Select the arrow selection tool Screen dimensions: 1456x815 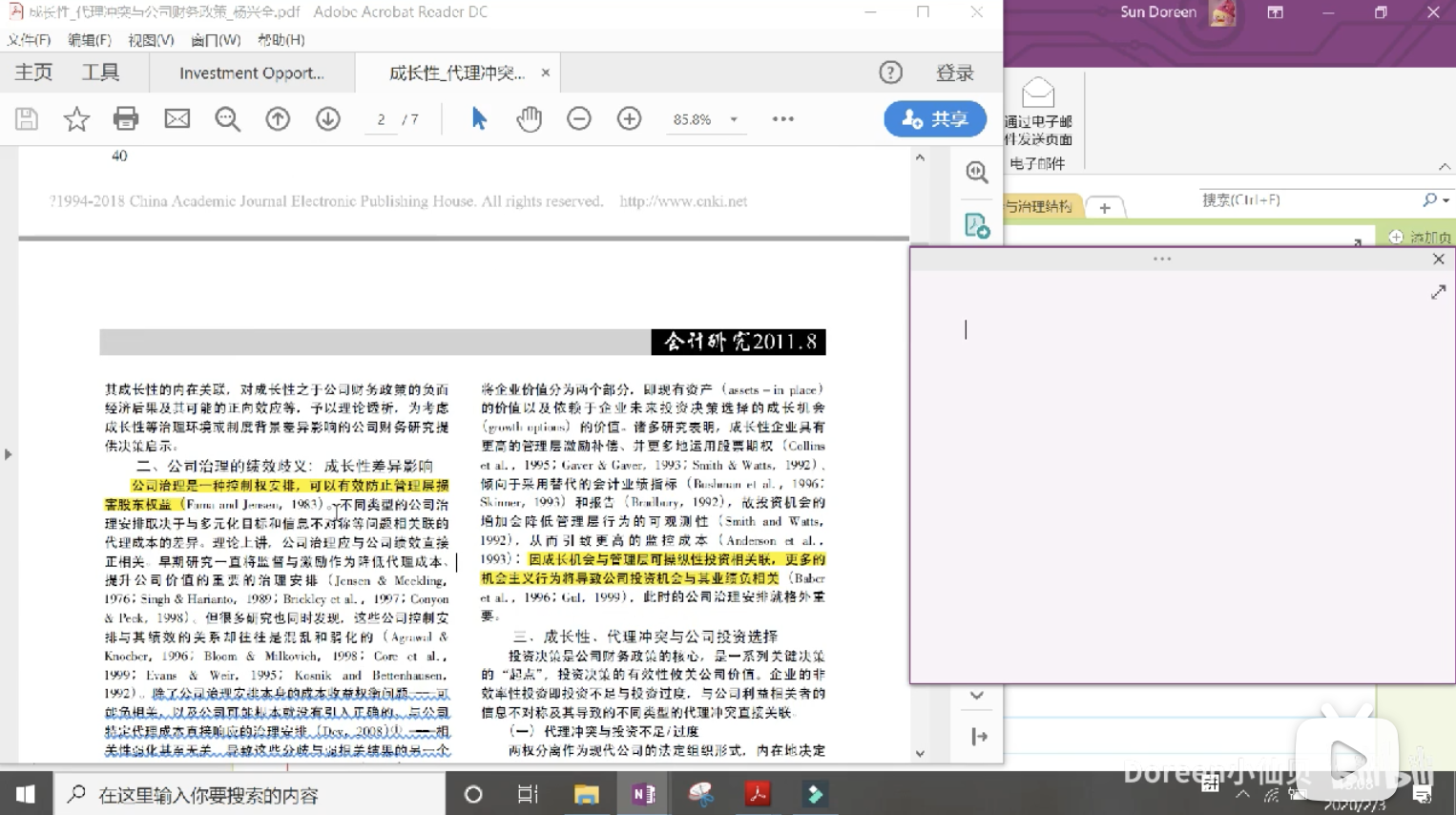click(x=479, y=119)
